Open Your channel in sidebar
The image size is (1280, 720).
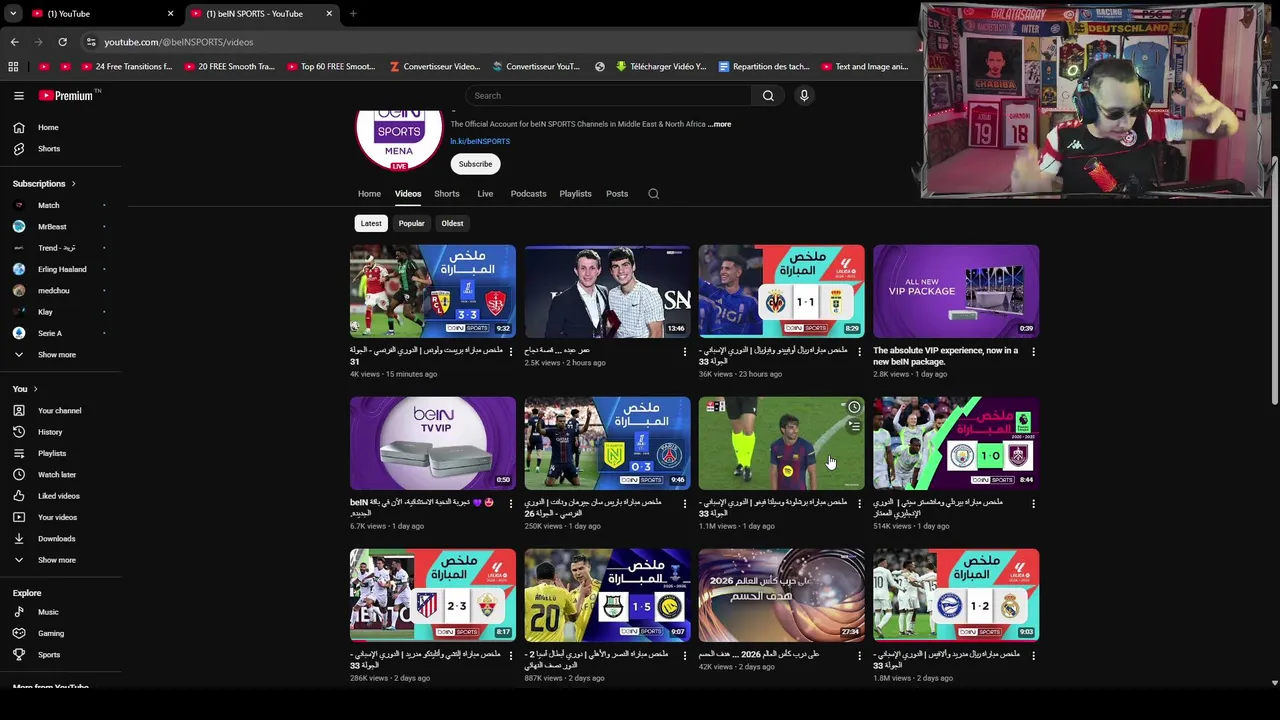[59, 410]
